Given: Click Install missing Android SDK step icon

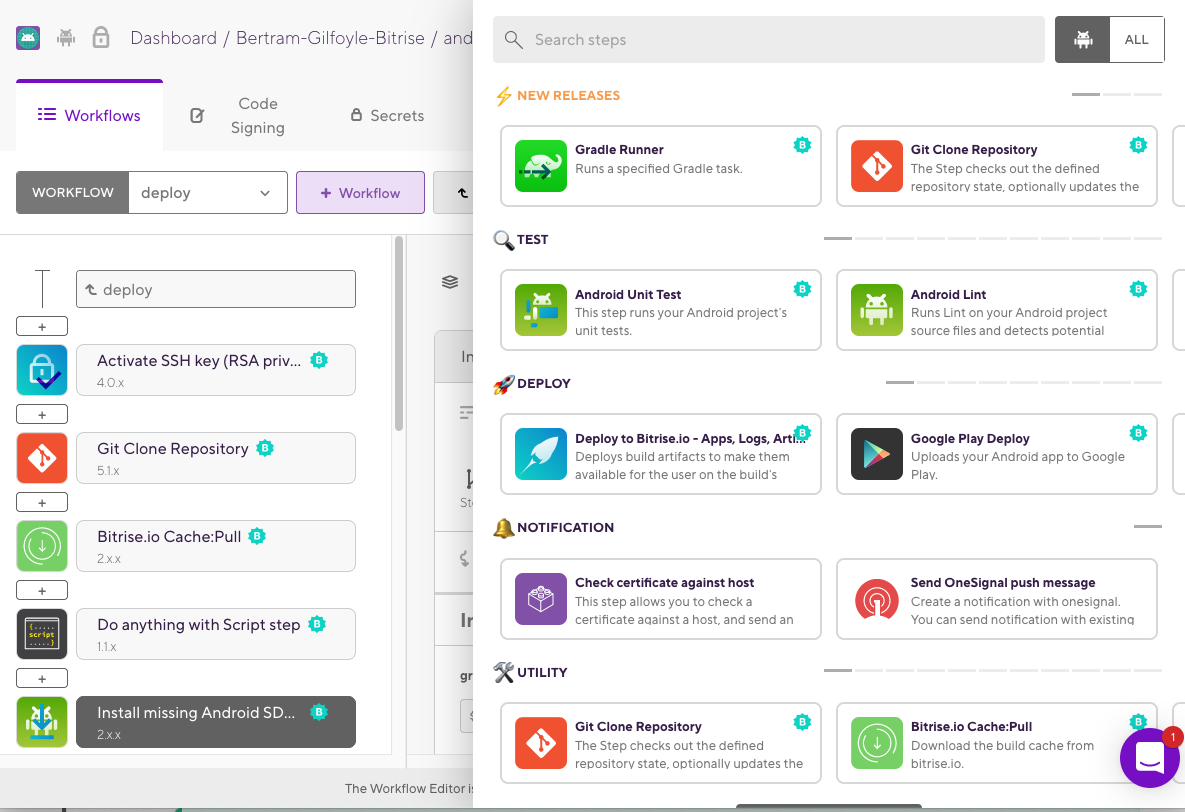Looking at the screenshot, I should [42, 722].
